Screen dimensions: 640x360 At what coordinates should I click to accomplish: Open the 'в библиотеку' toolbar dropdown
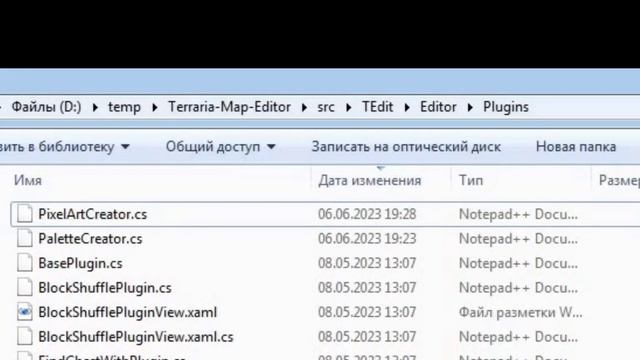click(x=65, y=147)
